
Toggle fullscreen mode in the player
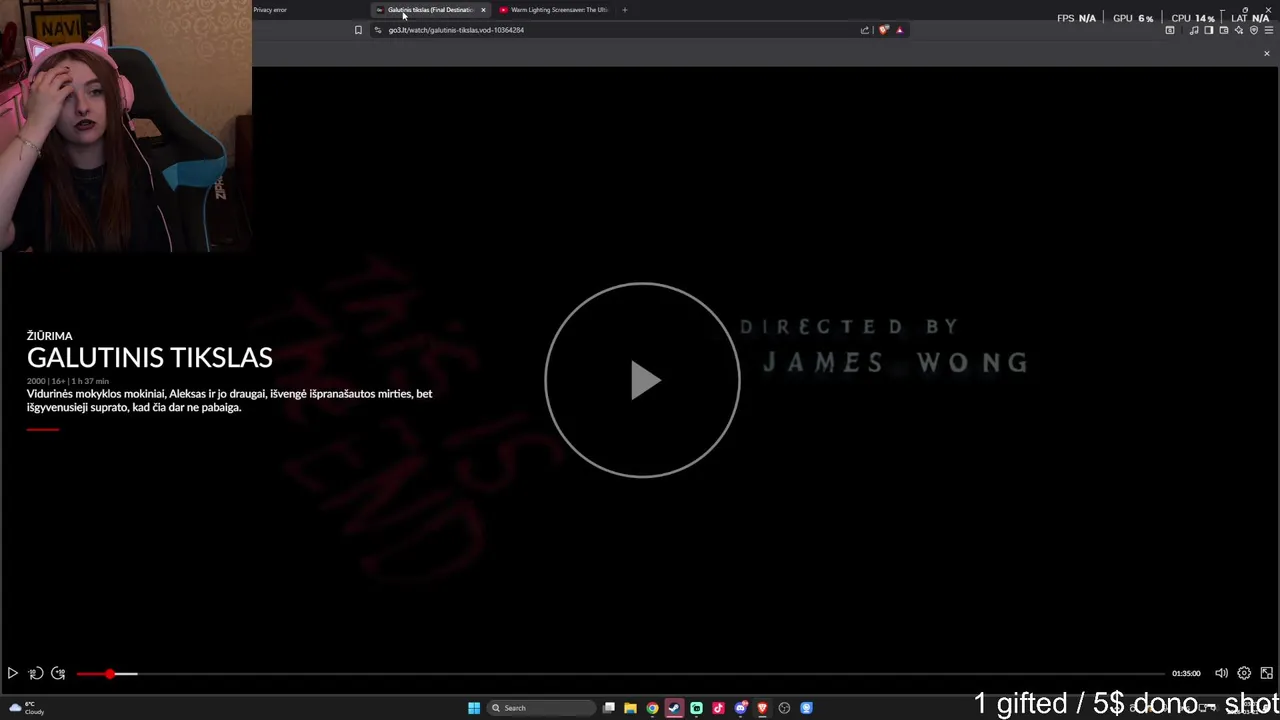[1266, 674]
